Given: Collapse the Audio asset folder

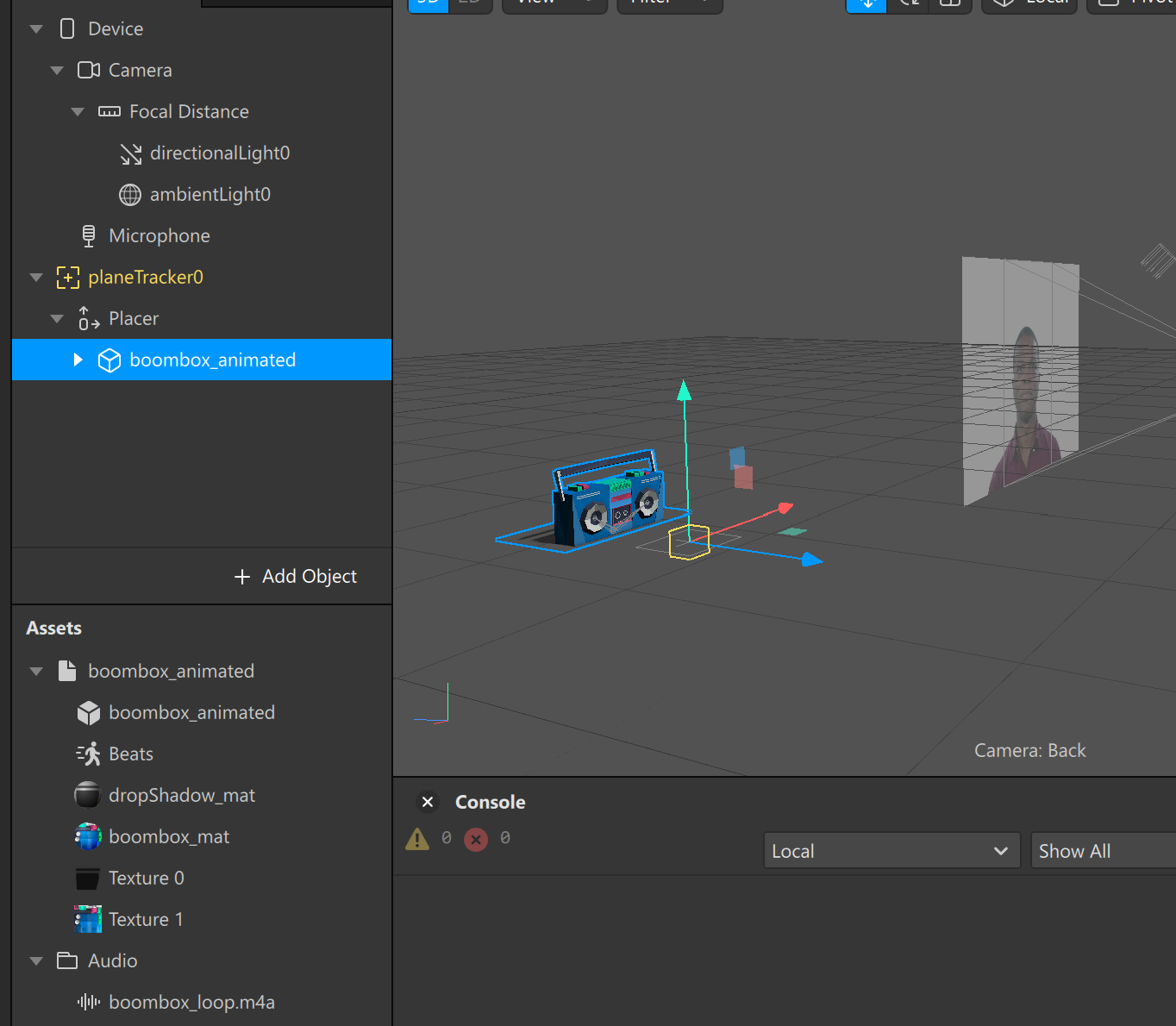Looking at the screenshot, I should pyautogui.click(x=36, y=961).
